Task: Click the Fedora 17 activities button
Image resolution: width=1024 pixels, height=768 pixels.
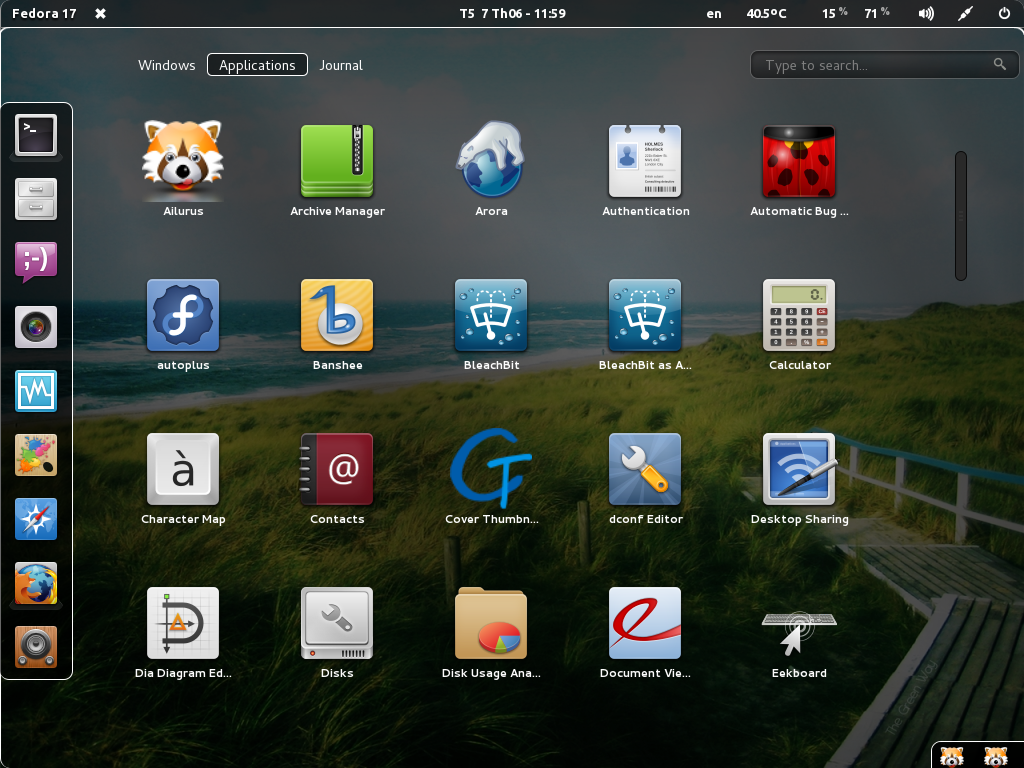Action: coord(44,13)
